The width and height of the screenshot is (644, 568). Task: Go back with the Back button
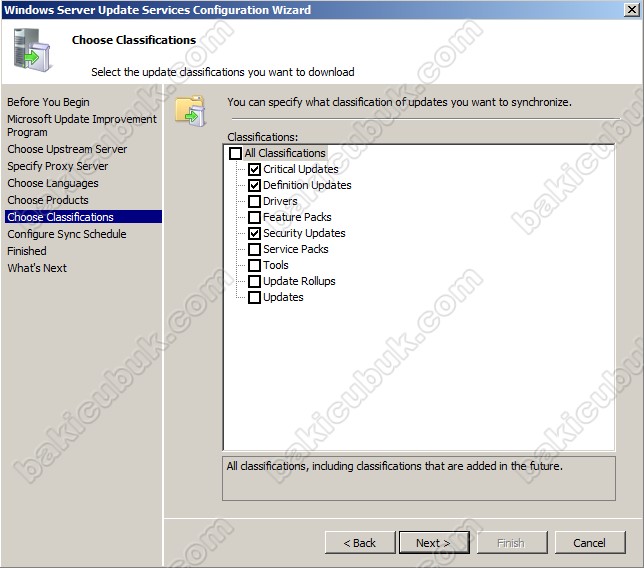pos(360,543)
